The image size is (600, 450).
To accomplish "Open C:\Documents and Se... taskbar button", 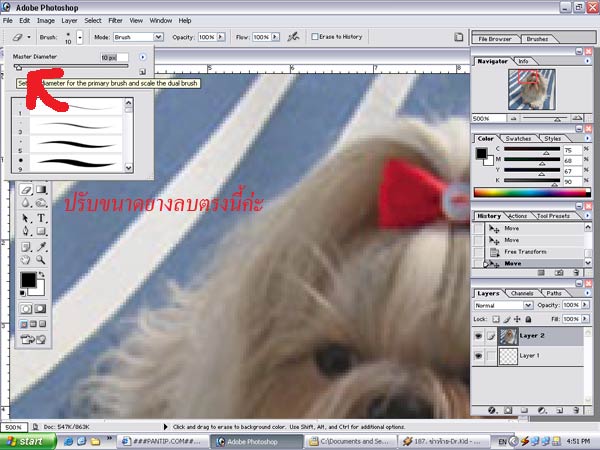I will click(351, 442).
